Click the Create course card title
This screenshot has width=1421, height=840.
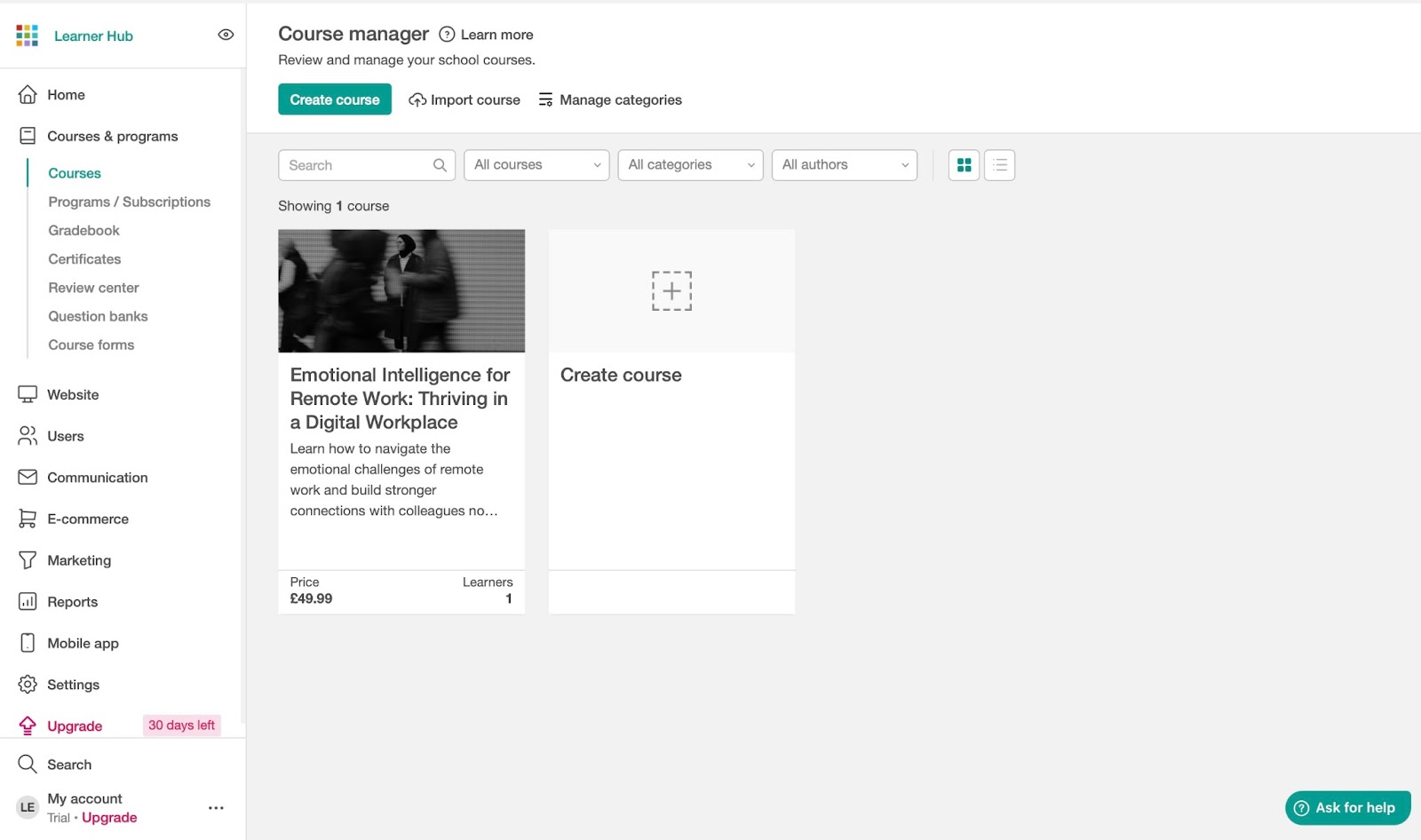coord(621,375)
